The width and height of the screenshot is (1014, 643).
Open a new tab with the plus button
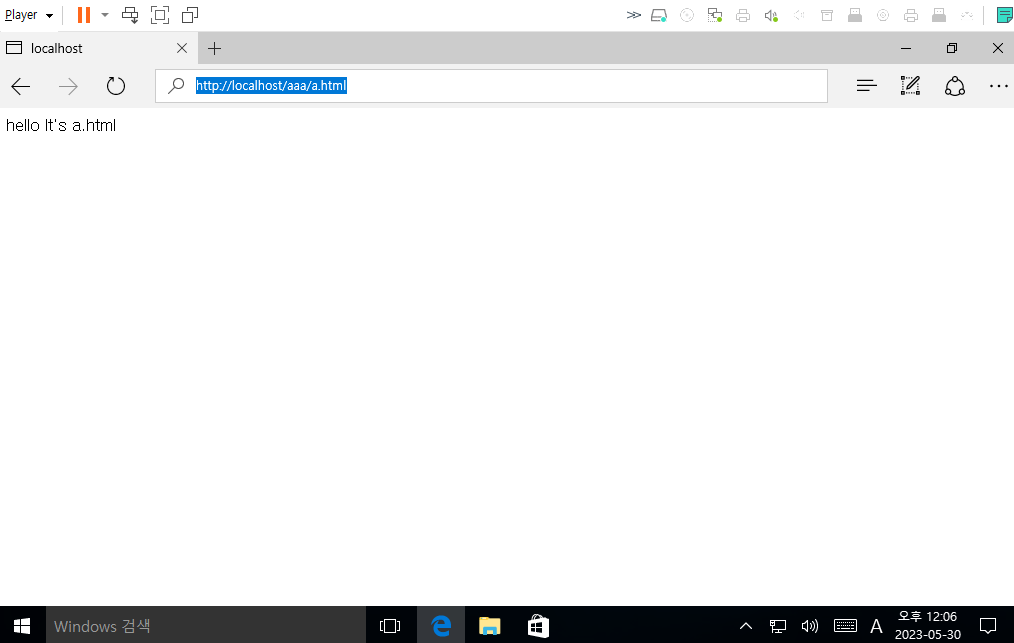[x=215, y=49]
